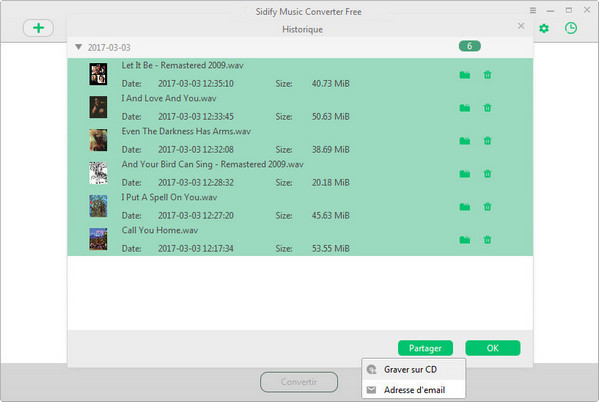Close the Historique panel
This screenshot has width=599, height=402.
click(x=521, y=26)
